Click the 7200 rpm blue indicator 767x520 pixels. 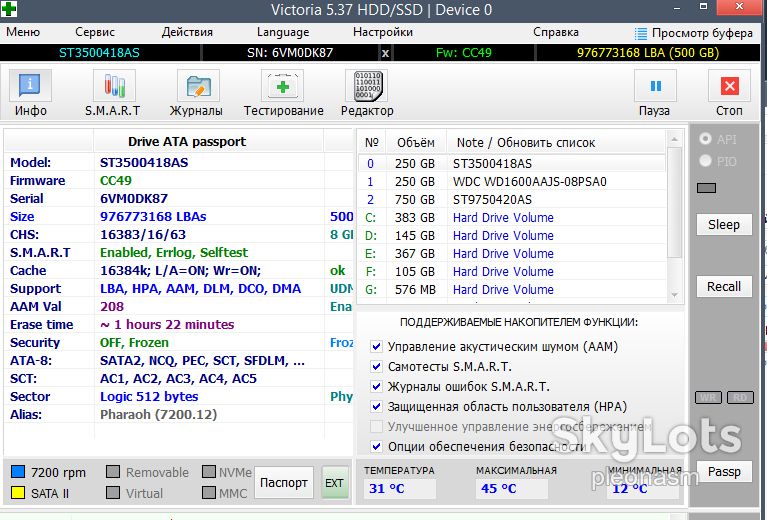click(x=18, y=472)
